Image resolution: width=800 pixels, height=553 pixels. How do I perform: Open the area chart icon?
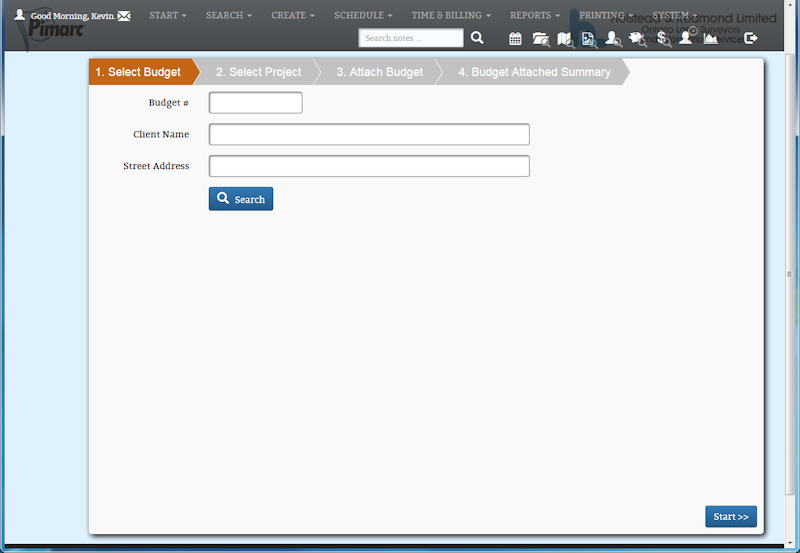pyautogui.click(x=711, y=38)
